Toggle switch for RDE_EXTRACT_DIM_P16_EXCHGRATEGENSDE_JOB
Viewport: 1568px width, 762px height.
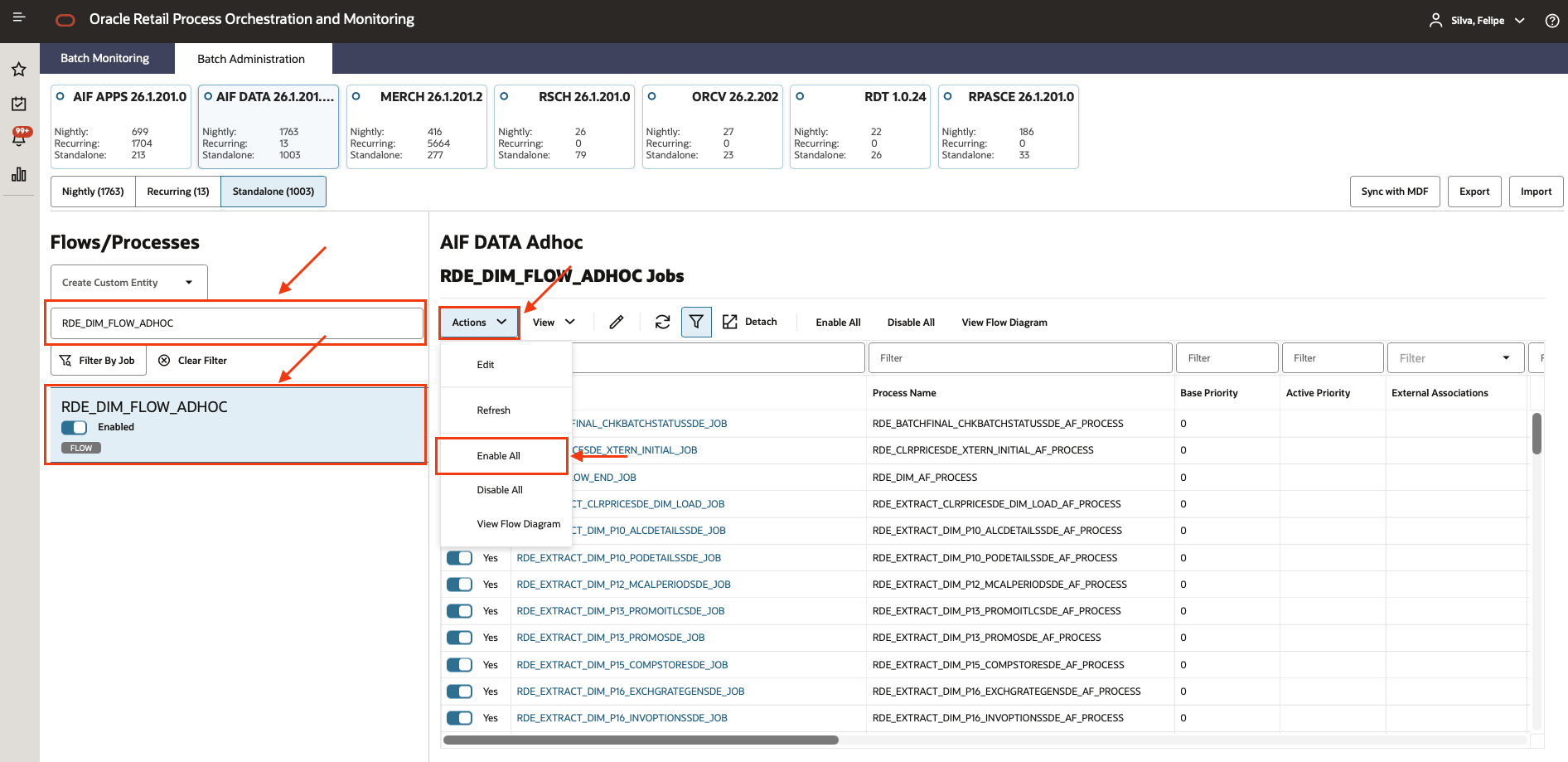tap(459, 692)
